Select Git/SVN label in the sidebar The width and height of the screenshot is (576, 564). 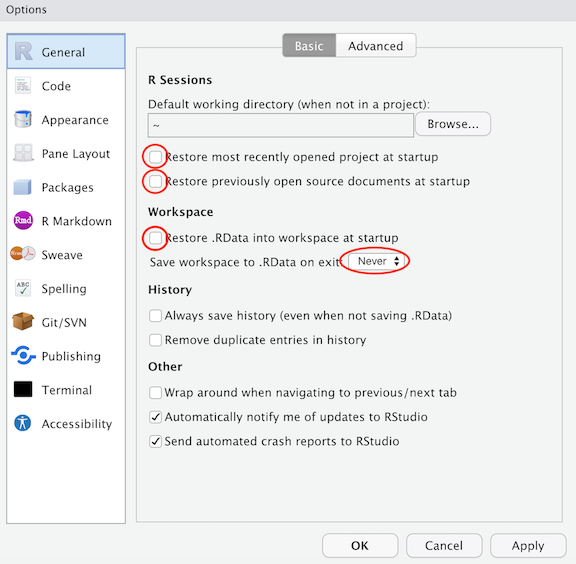coord(64,323)
